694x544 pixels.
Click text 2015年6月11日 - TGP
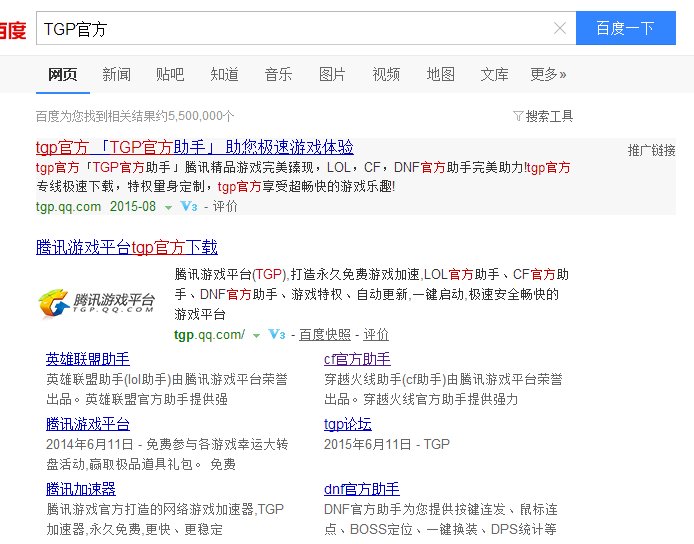click(387, 444)
